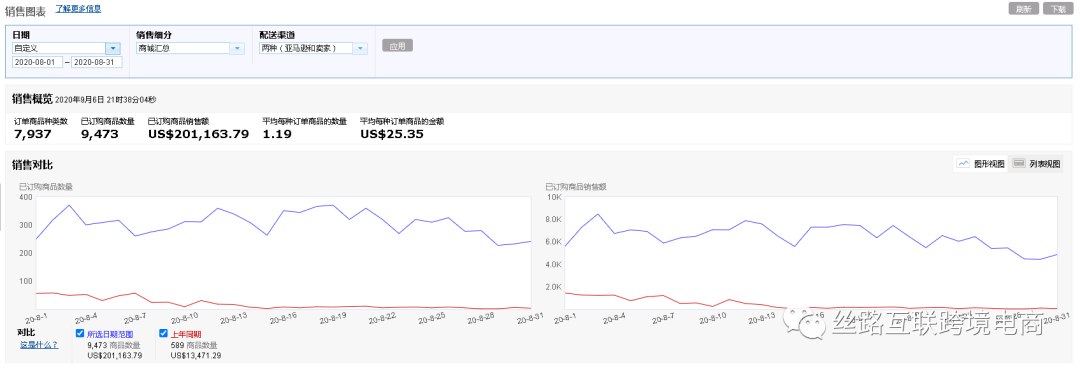This screenshot has width=1080, height=371.
Task: Click the 应用 apply button
Action: click(397, 46)
